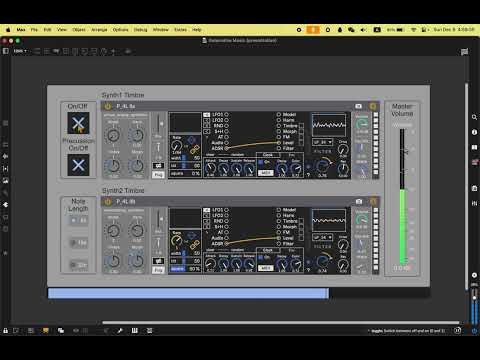This screenshot has height=360, width=480.
Task: Click the Synth1 Volume knob
Action: tap(362, 124)
